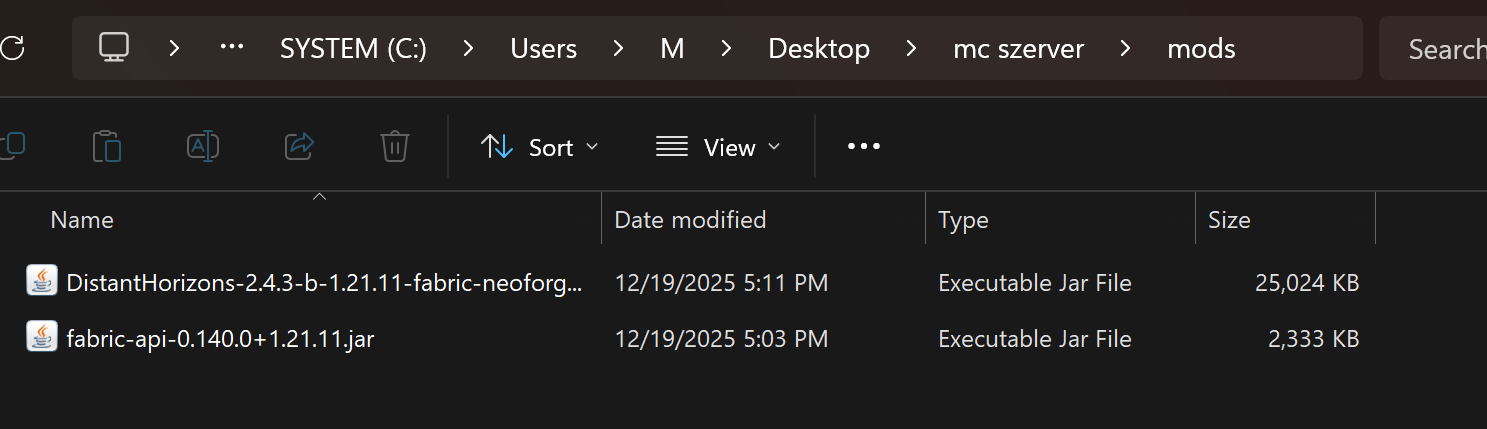Click the Rename icon

203,147
